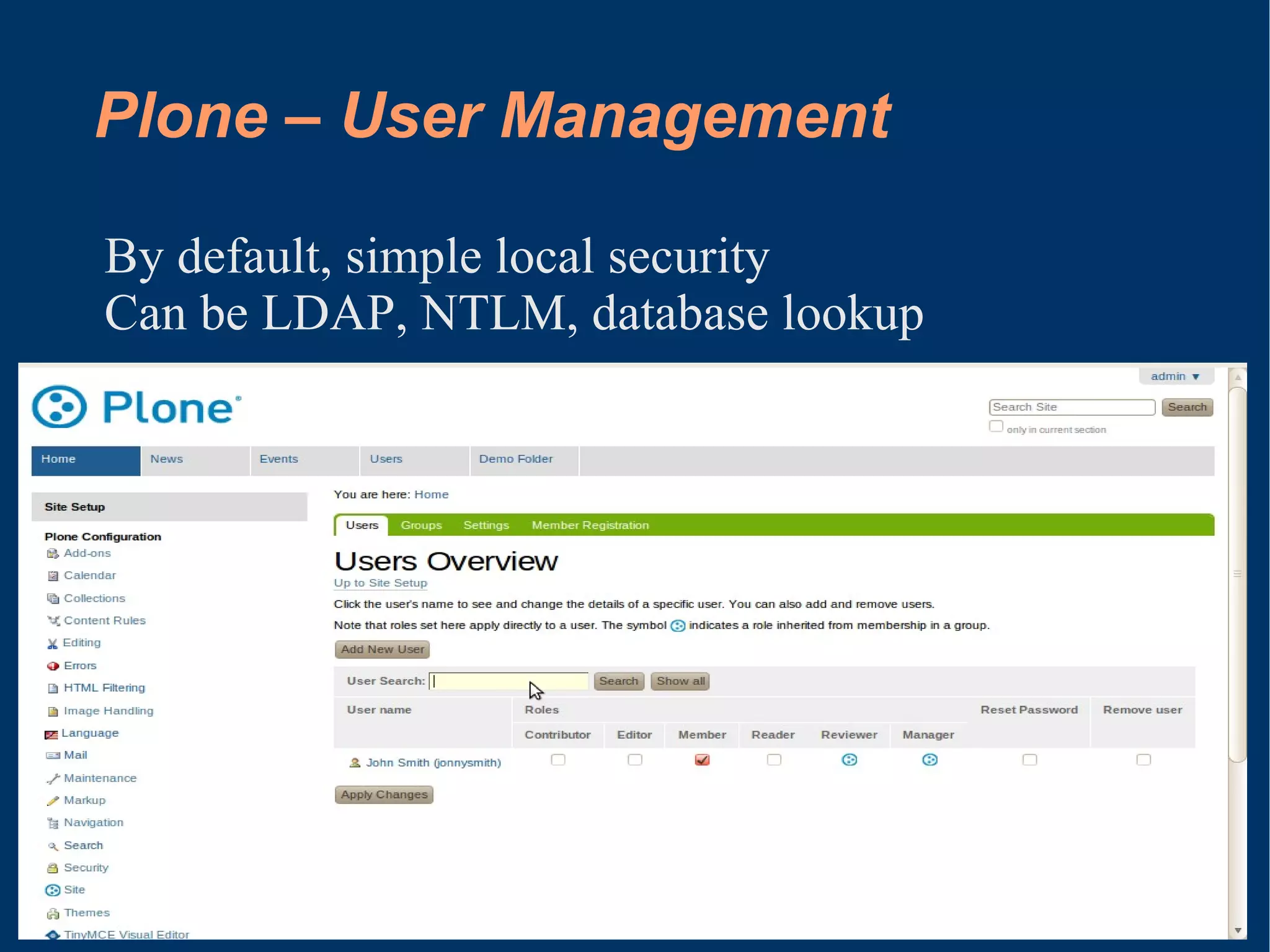The height and width of the screenshot is (952, 1270).
Task: Click the Calendar settings icon
Action: (x=53, y=576)
